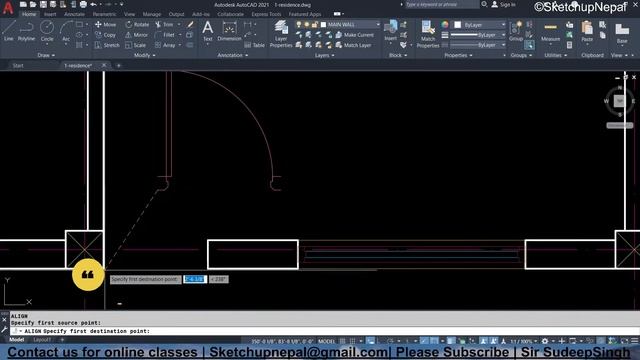Toggle drawing grid display in status bar
Image resolution: width=640 pixels, height=360 pixels.
click(342, 341)
